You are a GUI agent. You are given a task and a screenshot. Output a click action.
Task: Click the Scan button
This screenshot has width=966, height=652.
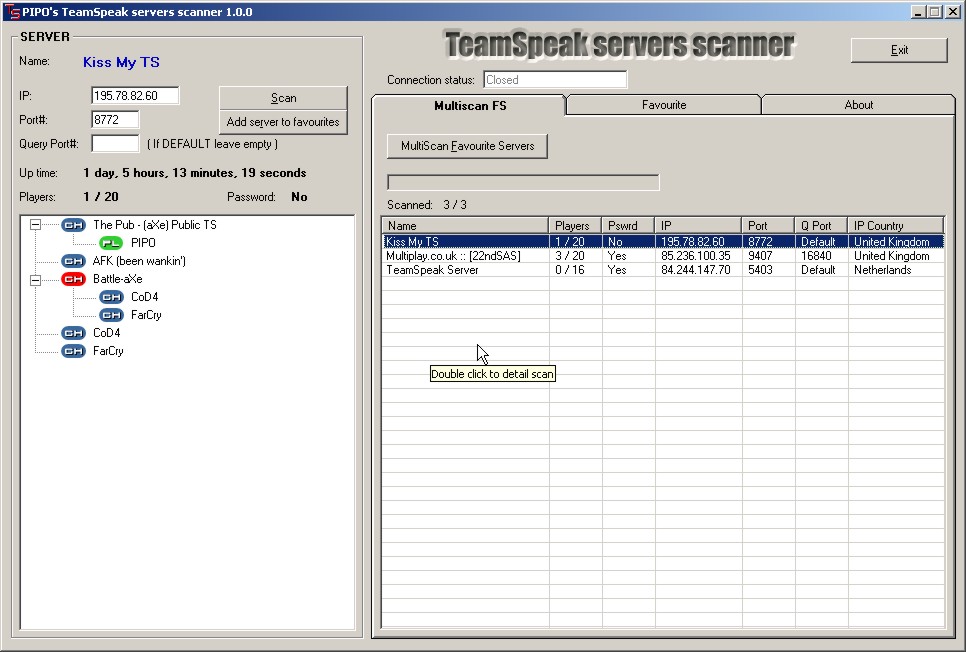tap(283, 98)
